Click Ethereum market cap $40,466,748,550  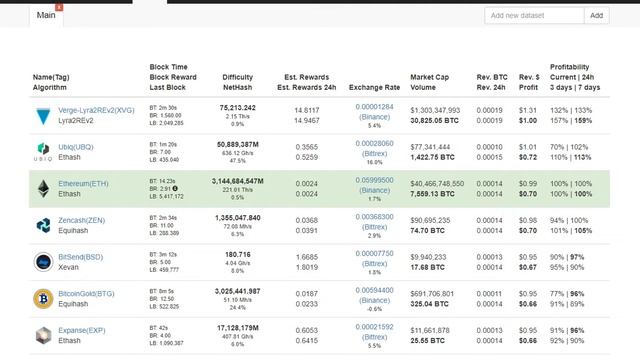pyautogui.click(x=437, y=184)
